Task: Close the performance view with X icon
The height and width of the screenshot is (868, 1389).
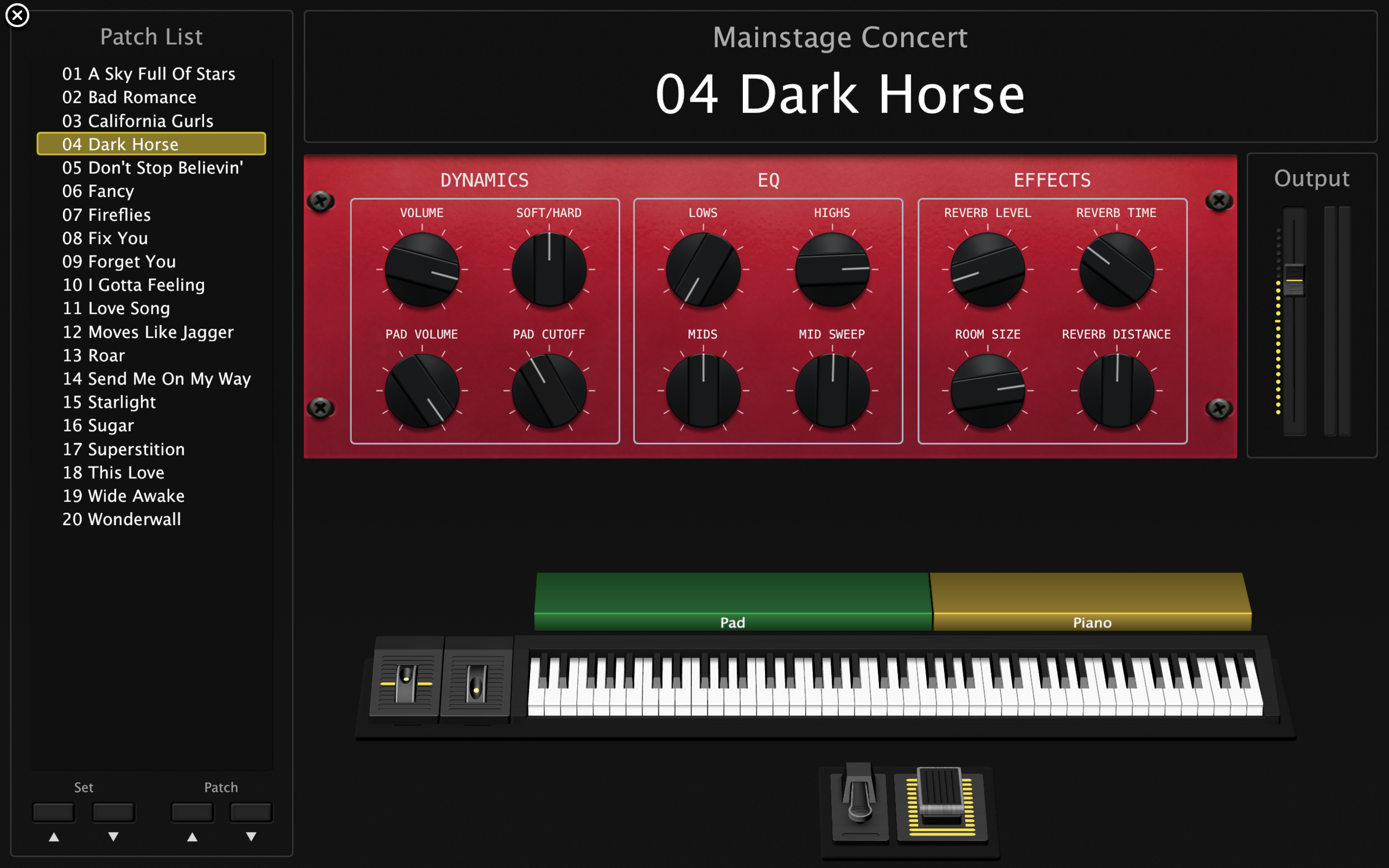Action: click(17, 16)
